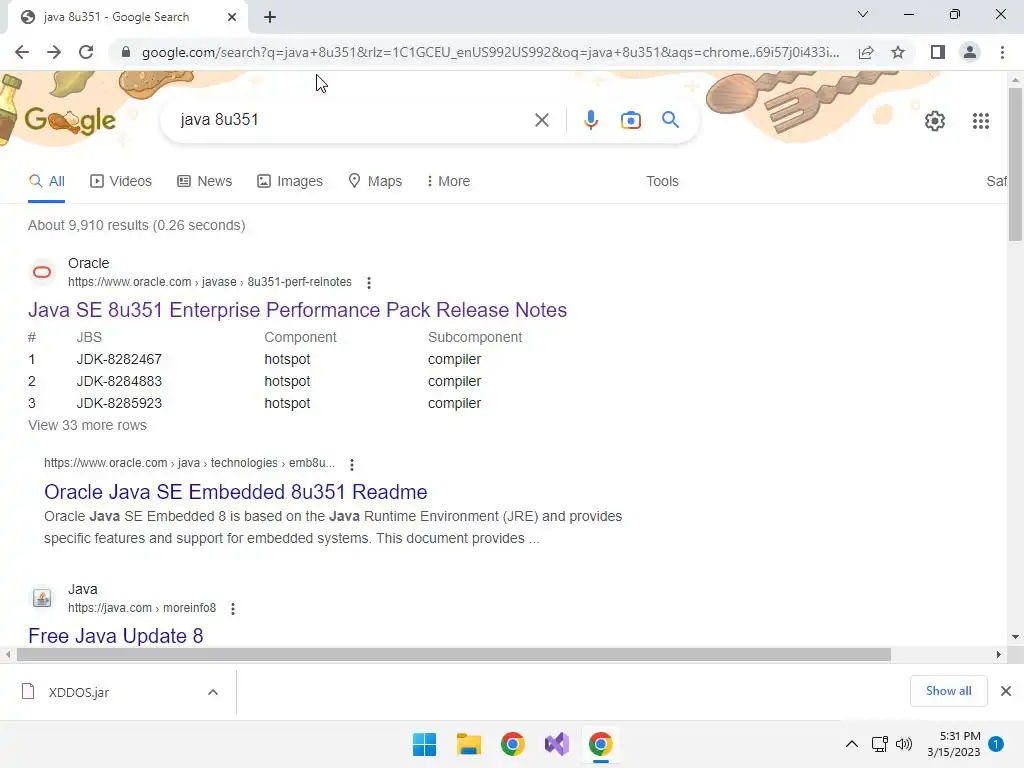Image resolution: width=1024 pixels, height=768 pixels.
Task: Bookmark this page with the star icon
Action: (898, 52)
